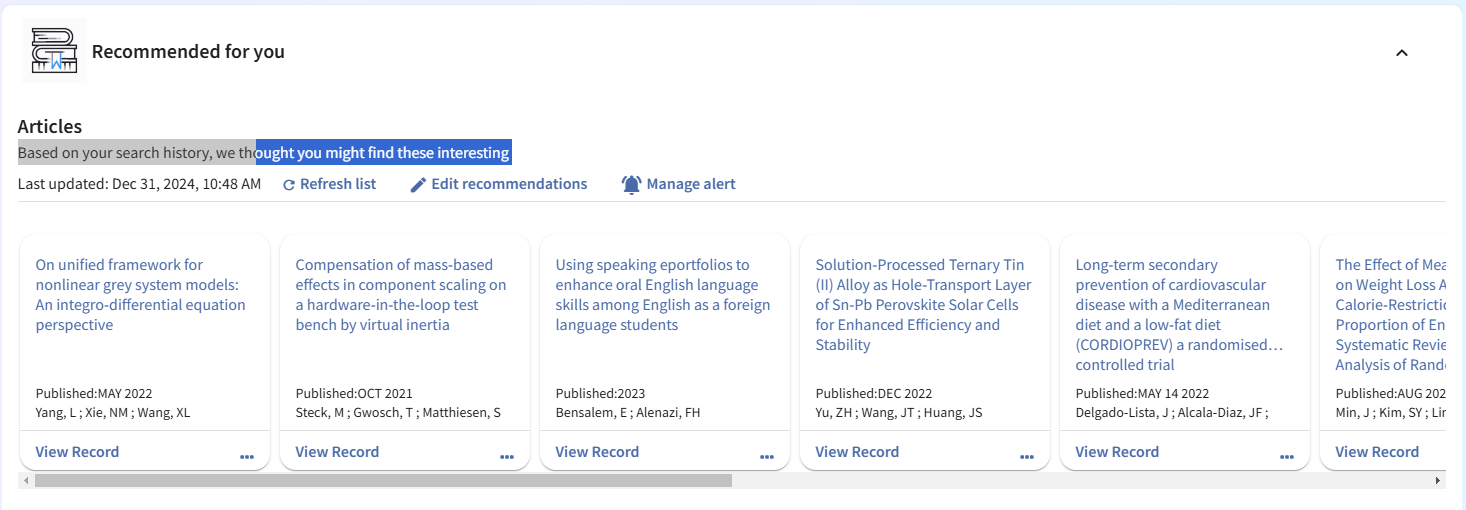The image size is (1466, 510).
Task: View Record for Yang, L article
Action: pyautogui.click(x=77, y=452)
